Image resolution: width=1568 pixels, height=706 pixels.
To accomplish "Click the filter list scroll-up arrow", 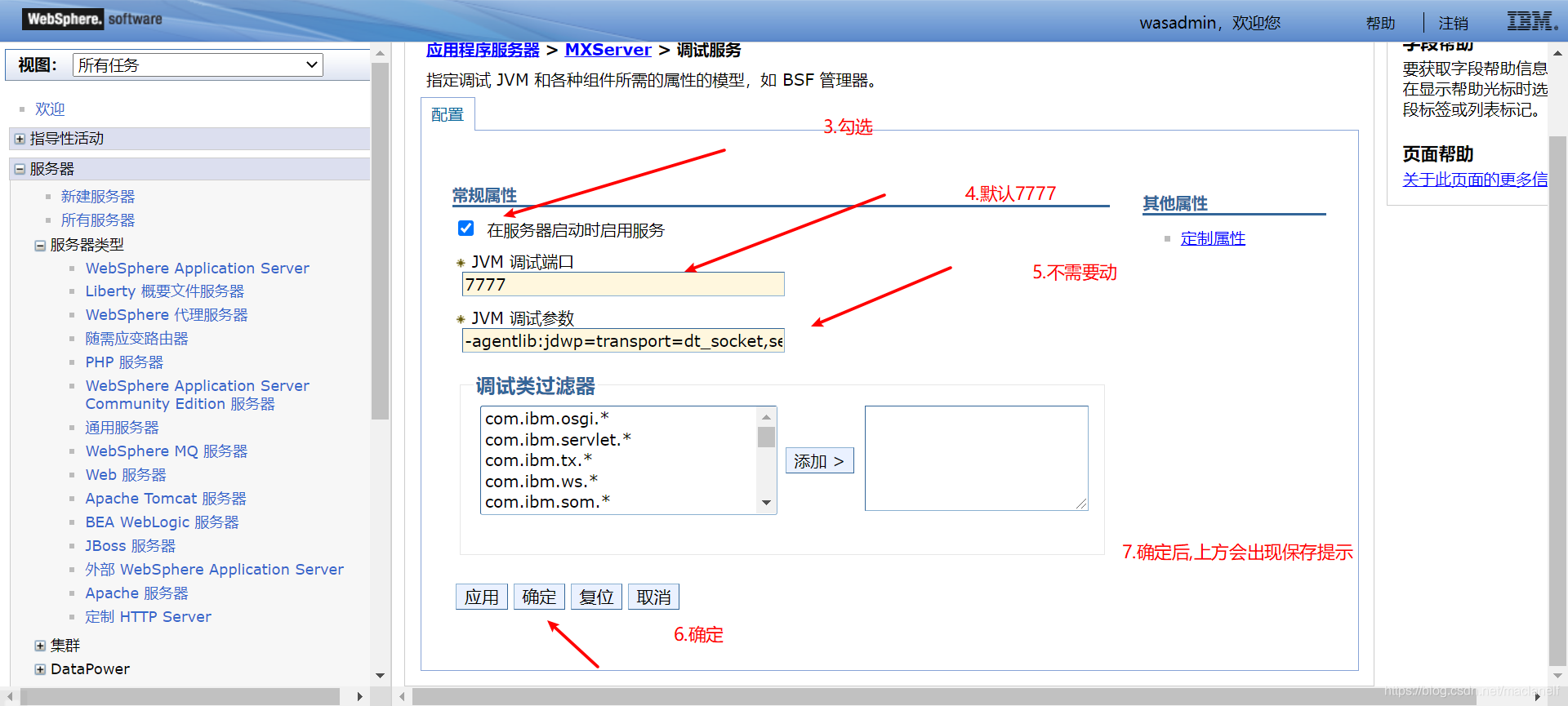I will click(766, 417).
